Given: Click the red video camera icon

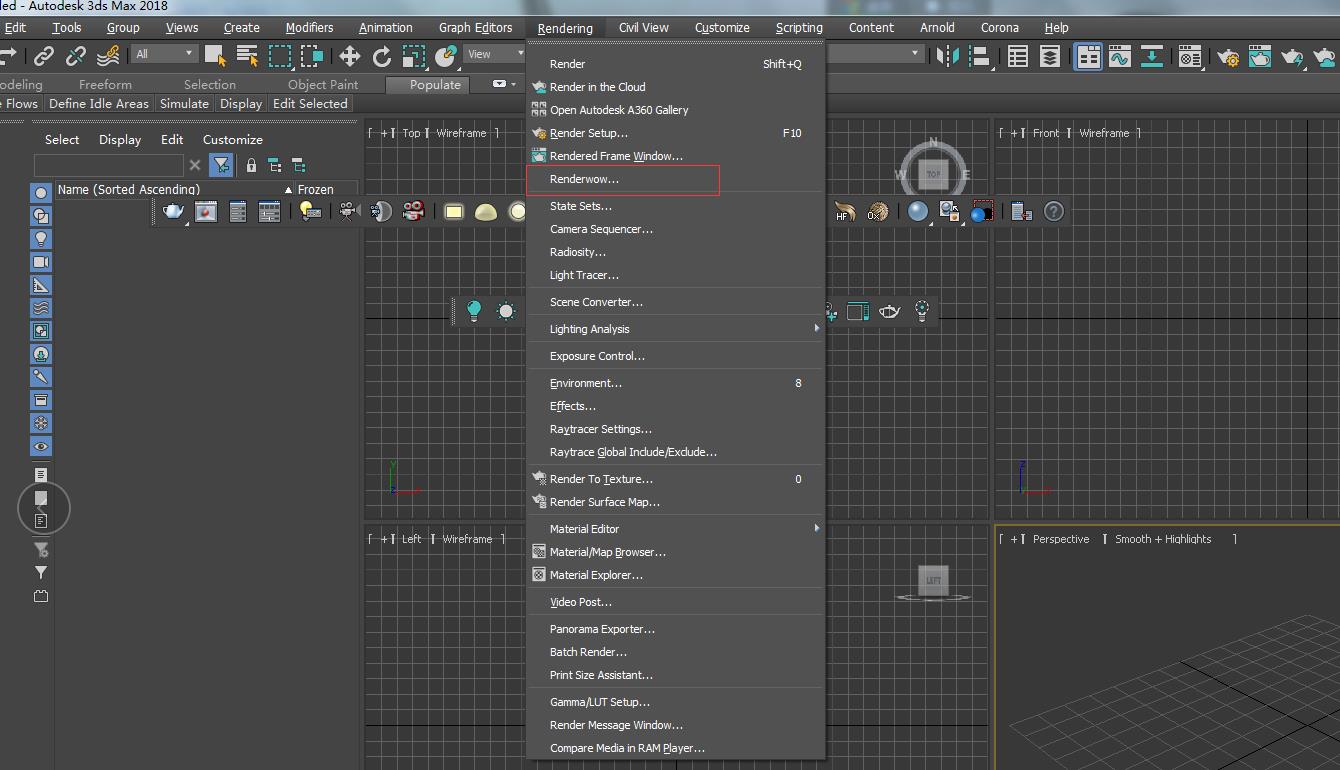Looking at the screenshot, I should (x=413, y=211).
